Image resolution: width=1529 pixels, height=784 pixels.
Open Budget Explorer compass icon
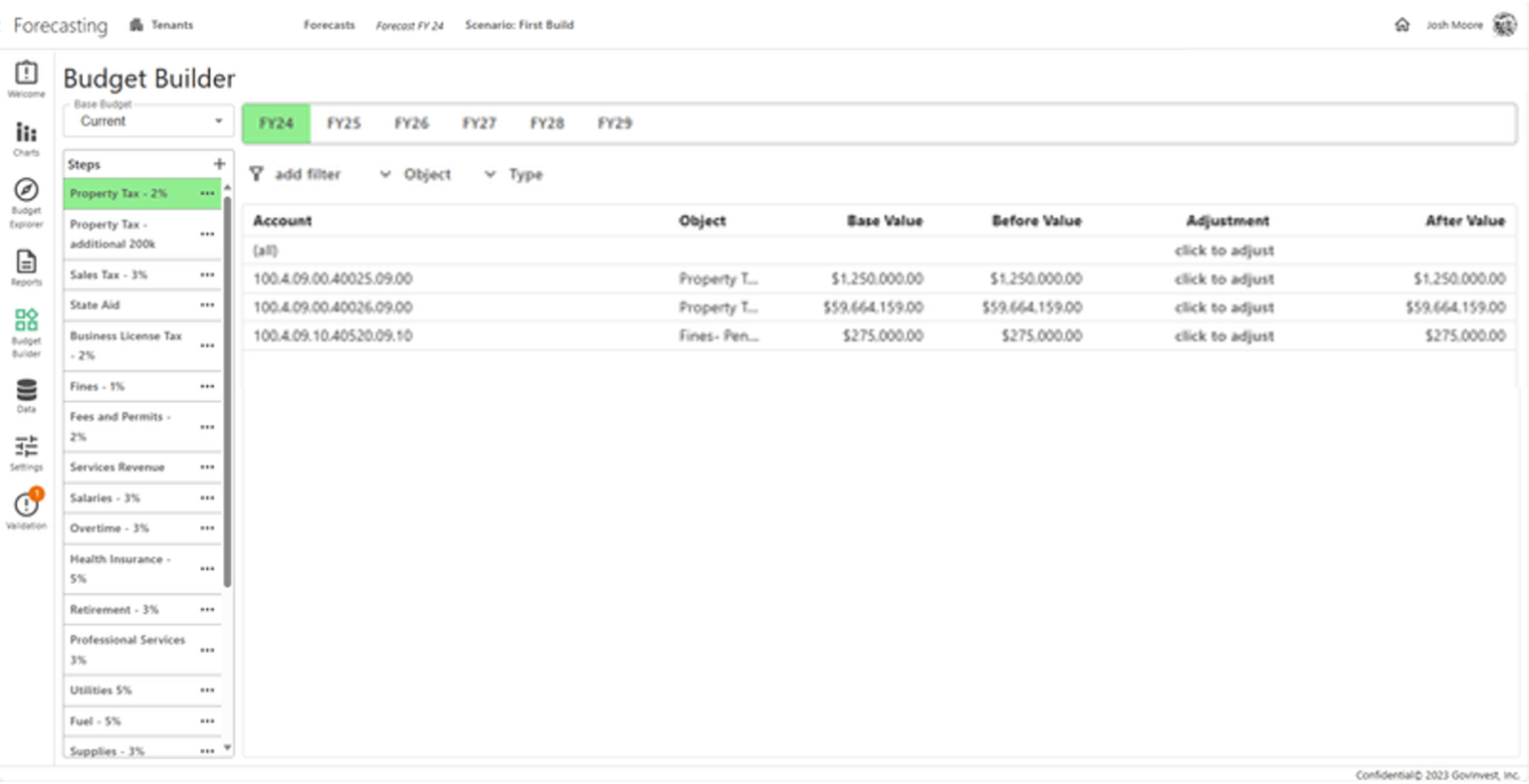pos(26,189)
